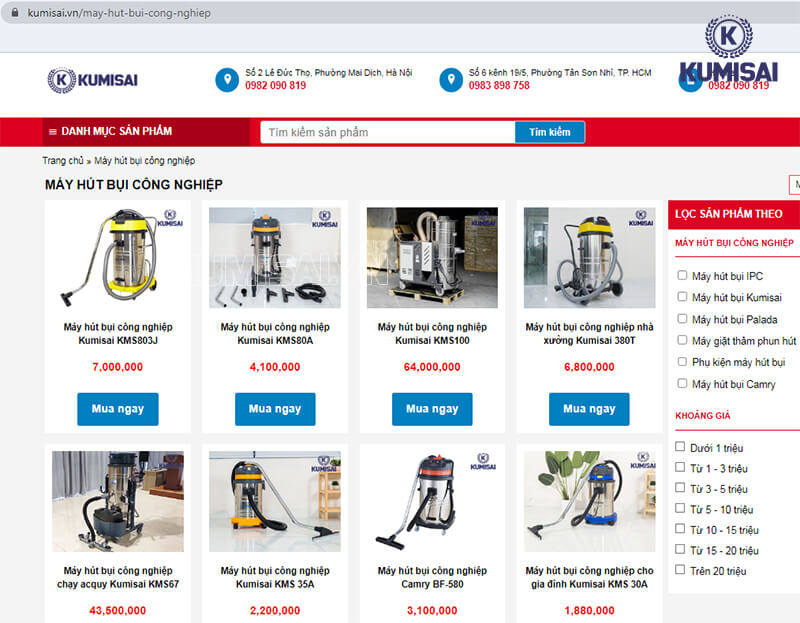
Task: Click HCM address Số 6 kênh 19/5
Action: pyautogui.click(x=560, y=72)
